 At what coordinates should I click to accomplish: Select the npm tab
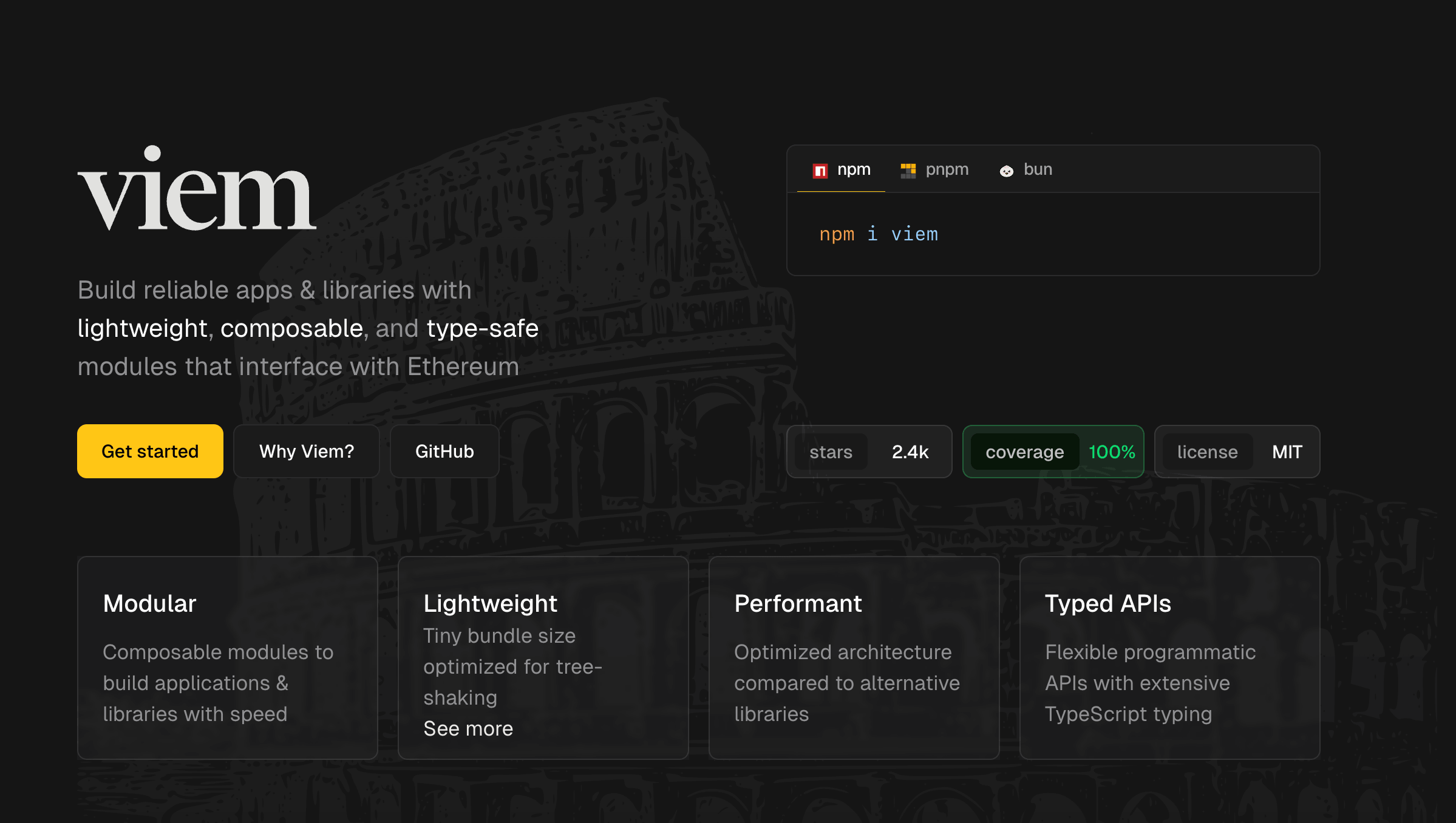pos(842,170)
